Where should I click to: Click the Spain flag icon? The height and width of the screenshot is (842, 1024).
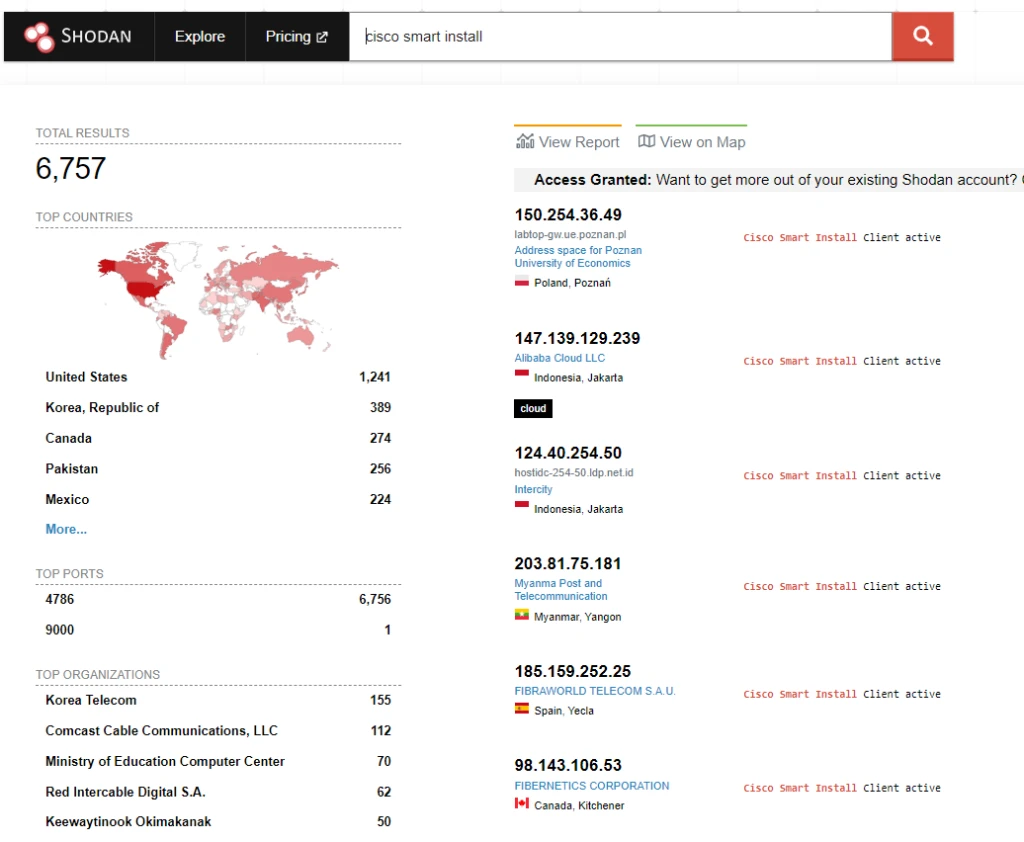click(521, 710)
